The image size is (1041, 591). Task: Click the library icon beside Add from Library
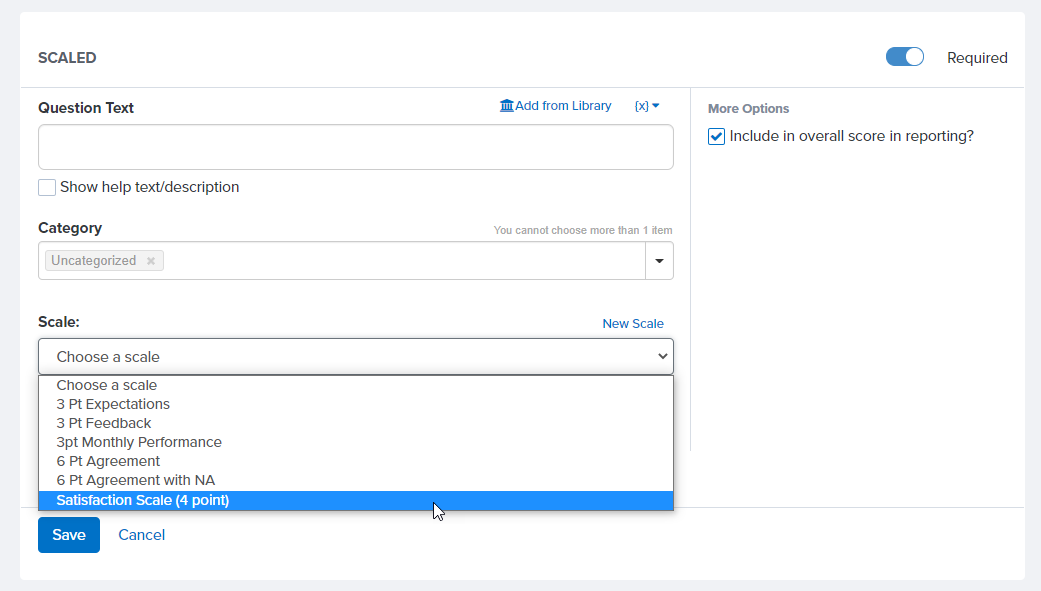[506, 106]
